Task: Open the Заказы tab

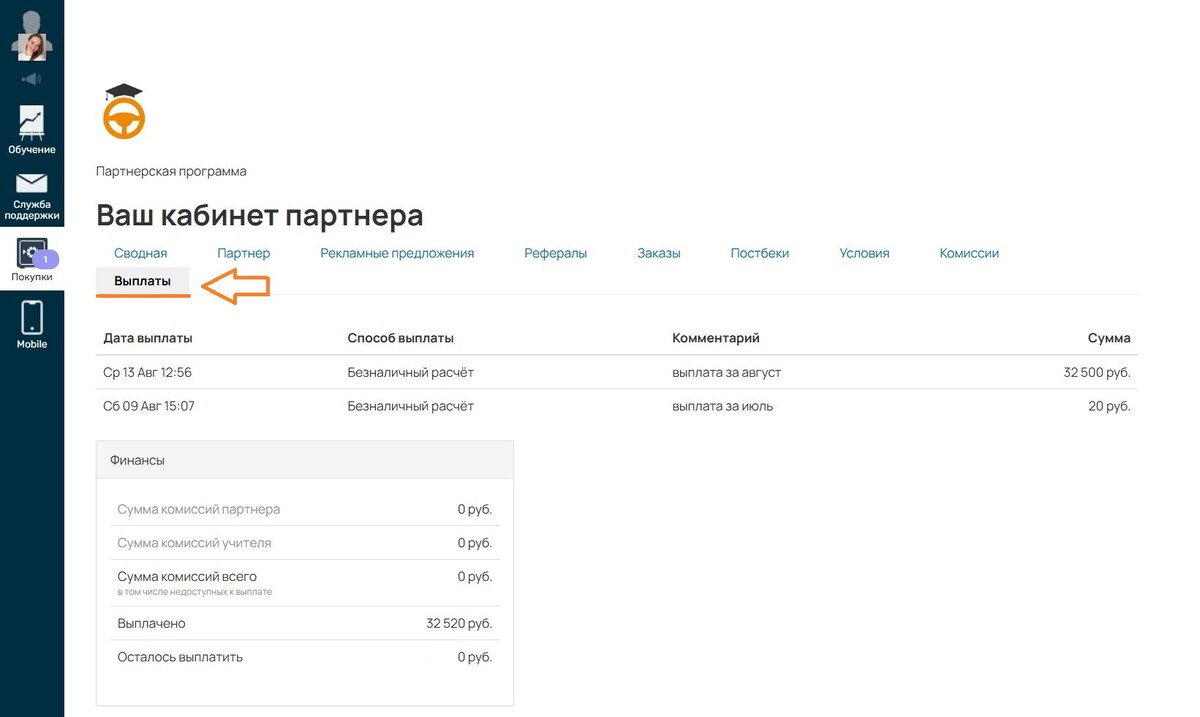Action: click(x=659, y=253)
